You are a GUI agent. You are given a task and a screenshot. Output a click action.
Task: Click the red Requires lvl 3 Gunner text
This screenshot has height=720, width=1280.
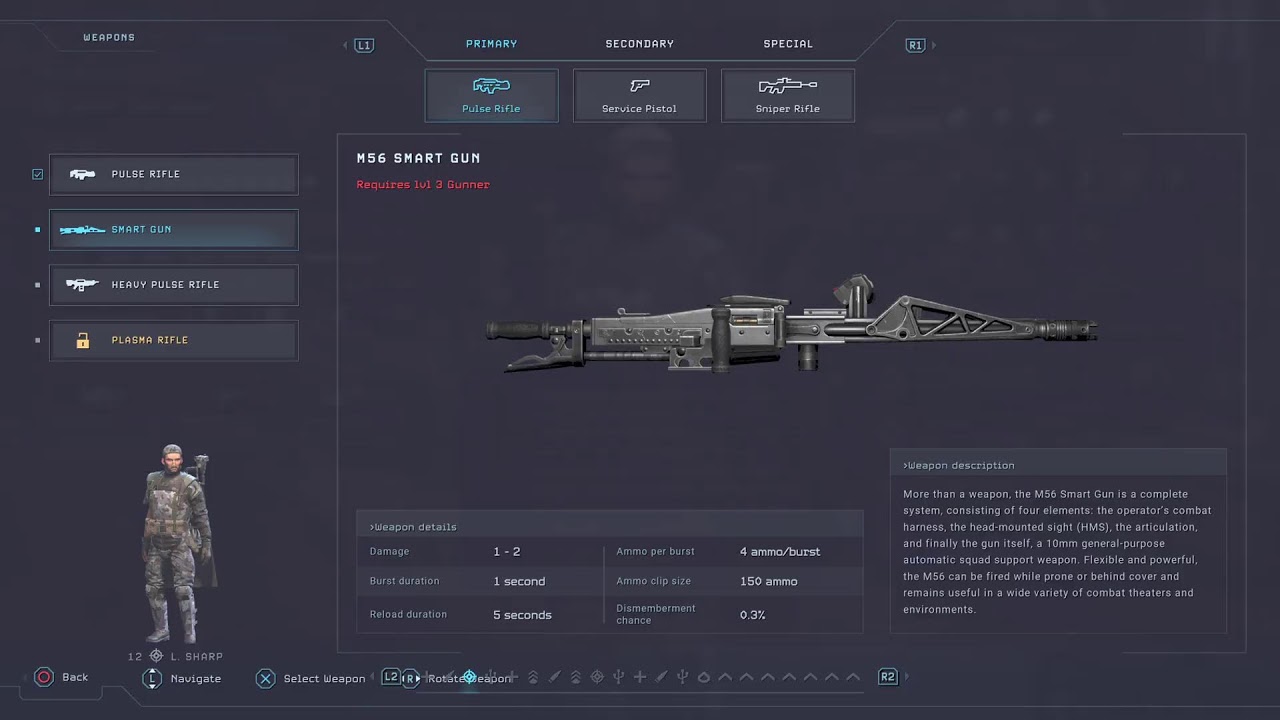(423, 185)
